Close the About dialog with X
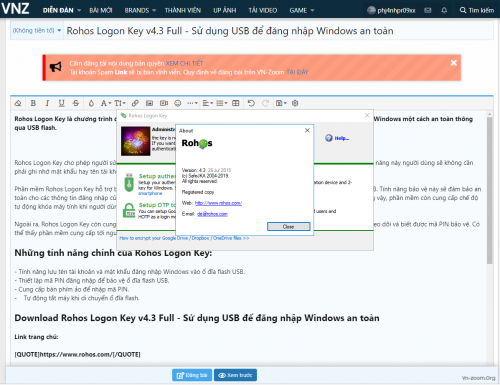Screen dimensions: 500x385 [x=307, y=130]
